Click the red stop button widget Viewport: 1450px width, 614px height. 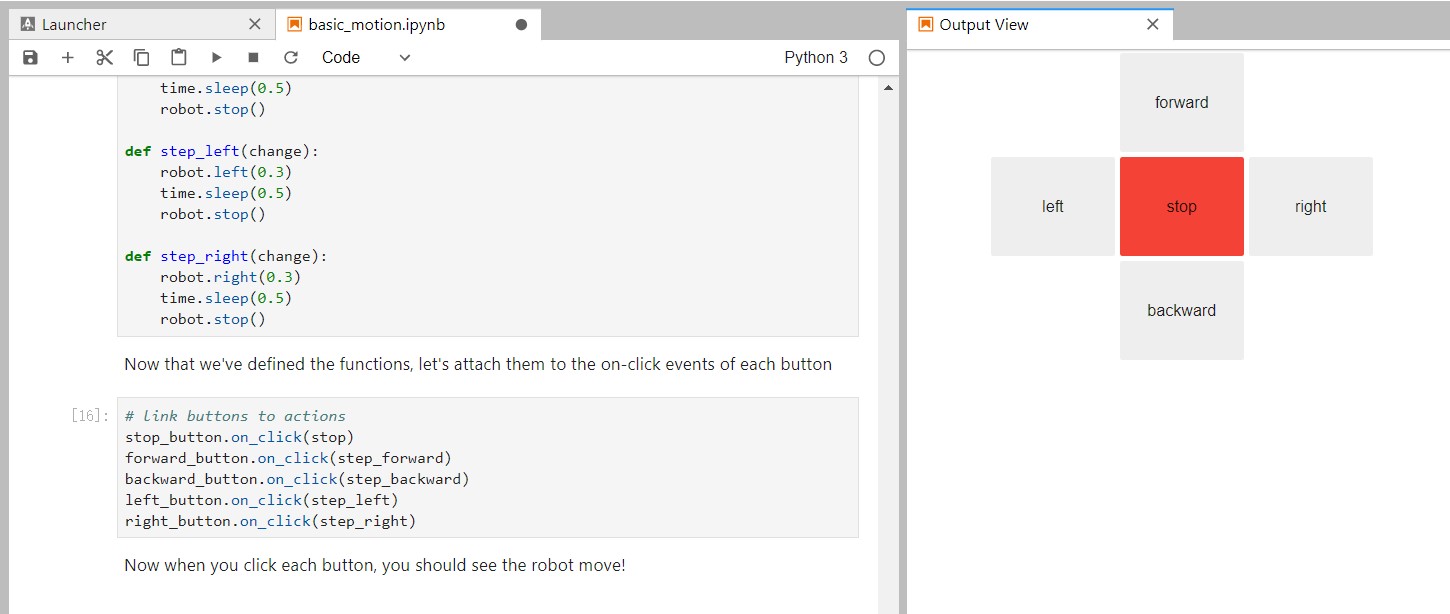click(1182, 206)
